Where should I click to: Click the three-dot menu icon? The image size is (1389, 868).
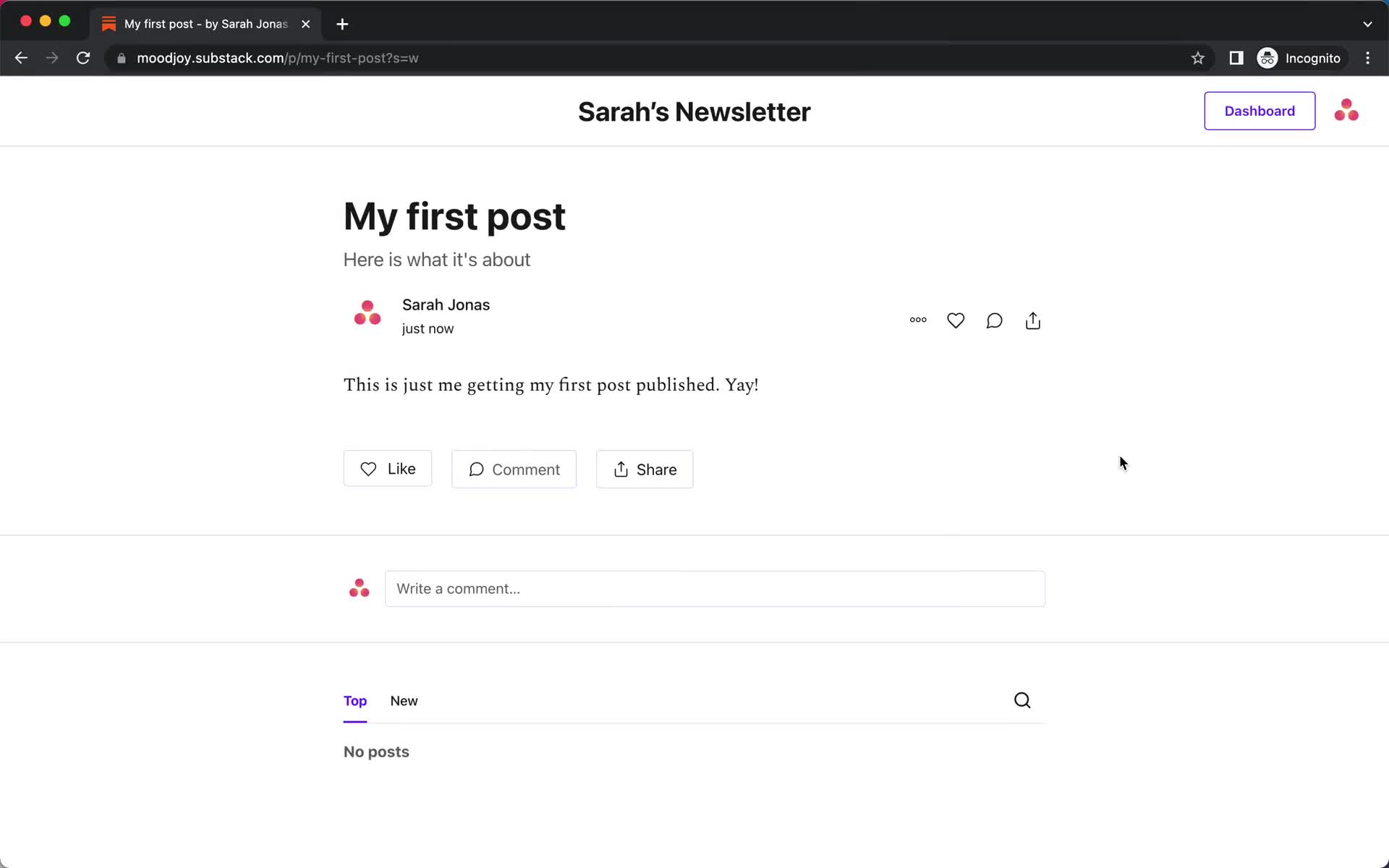(x=918, y=320)
